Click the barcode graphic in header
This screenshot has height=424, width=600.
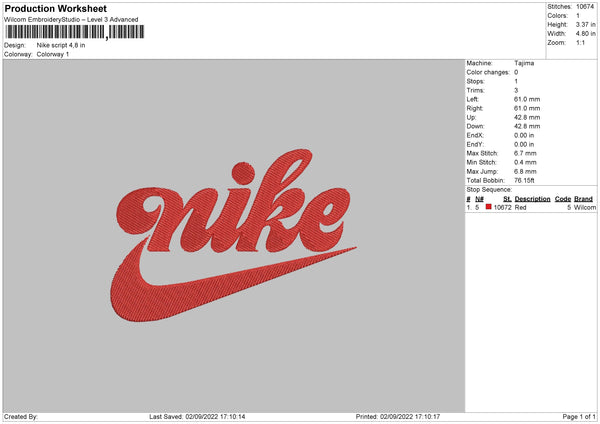click(x=75, y=32)
